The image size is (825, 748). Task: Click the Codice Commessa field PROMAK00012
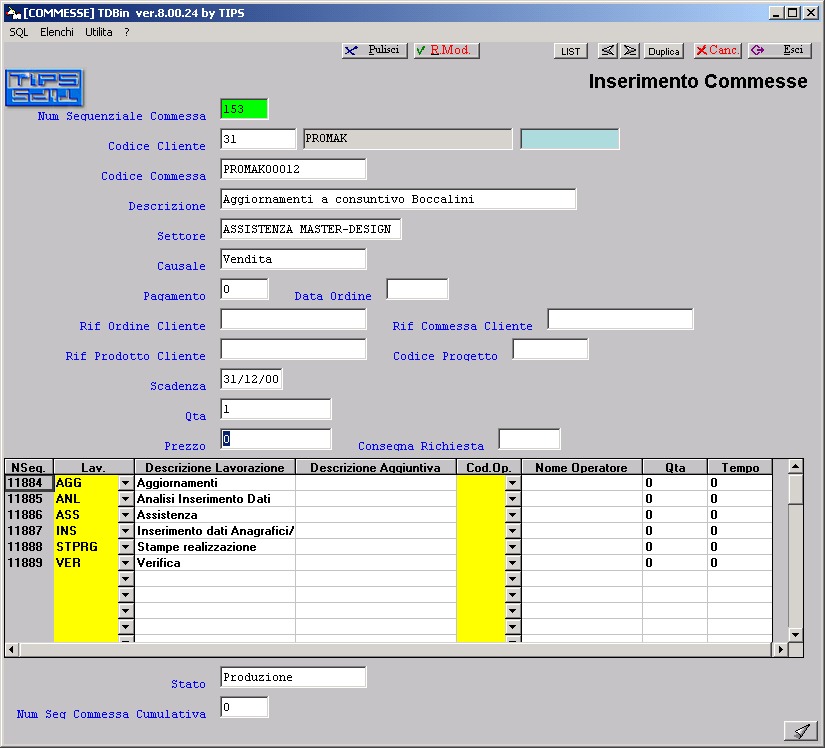(293, 169)
